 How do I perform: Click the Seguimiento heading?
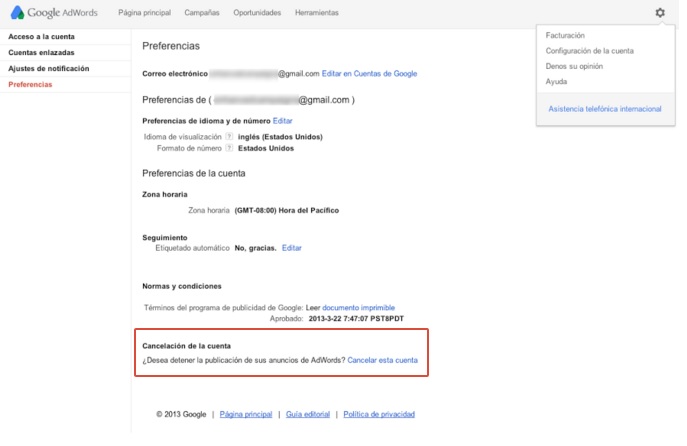tap(165, 237)
